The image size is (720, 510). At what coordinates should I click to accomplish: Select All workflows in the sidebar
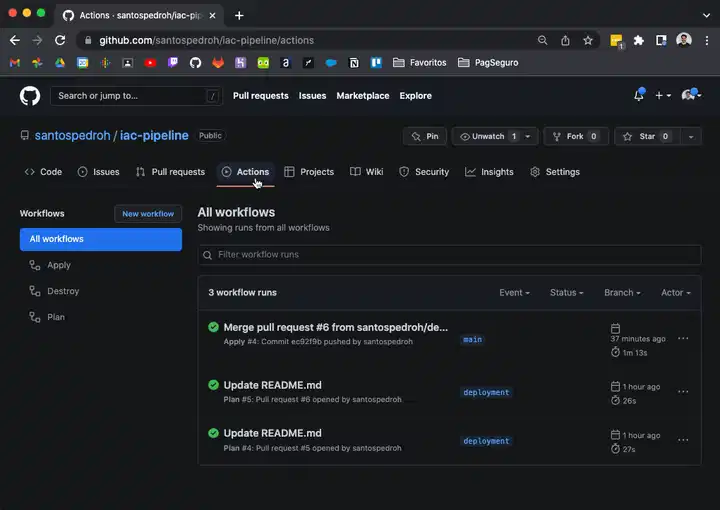(x=101, y=239)
